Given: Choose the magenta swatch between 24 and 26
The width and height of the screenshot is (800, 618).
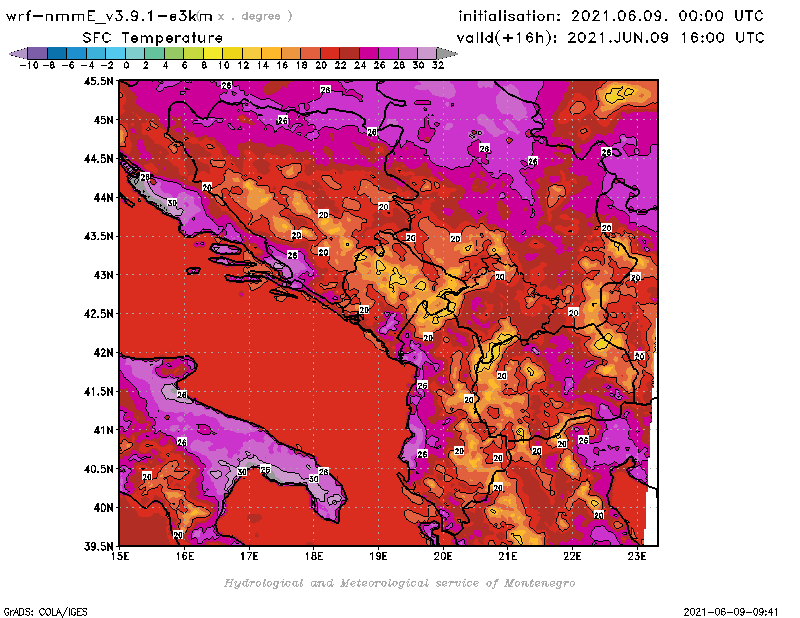Looking at the screenshot, I should 368,53.
